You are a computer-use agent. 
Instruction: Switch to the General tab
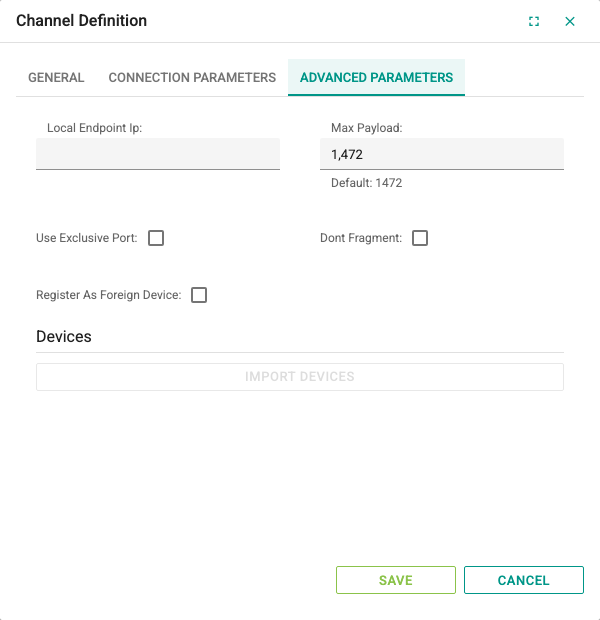click(x=56, y=78)
